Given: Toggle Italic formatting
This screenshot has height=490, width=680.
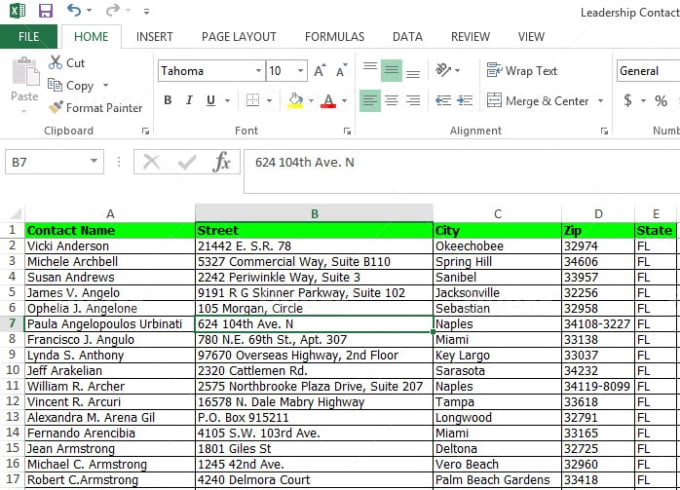Looking at the screenshot, I should click(189, 101).
